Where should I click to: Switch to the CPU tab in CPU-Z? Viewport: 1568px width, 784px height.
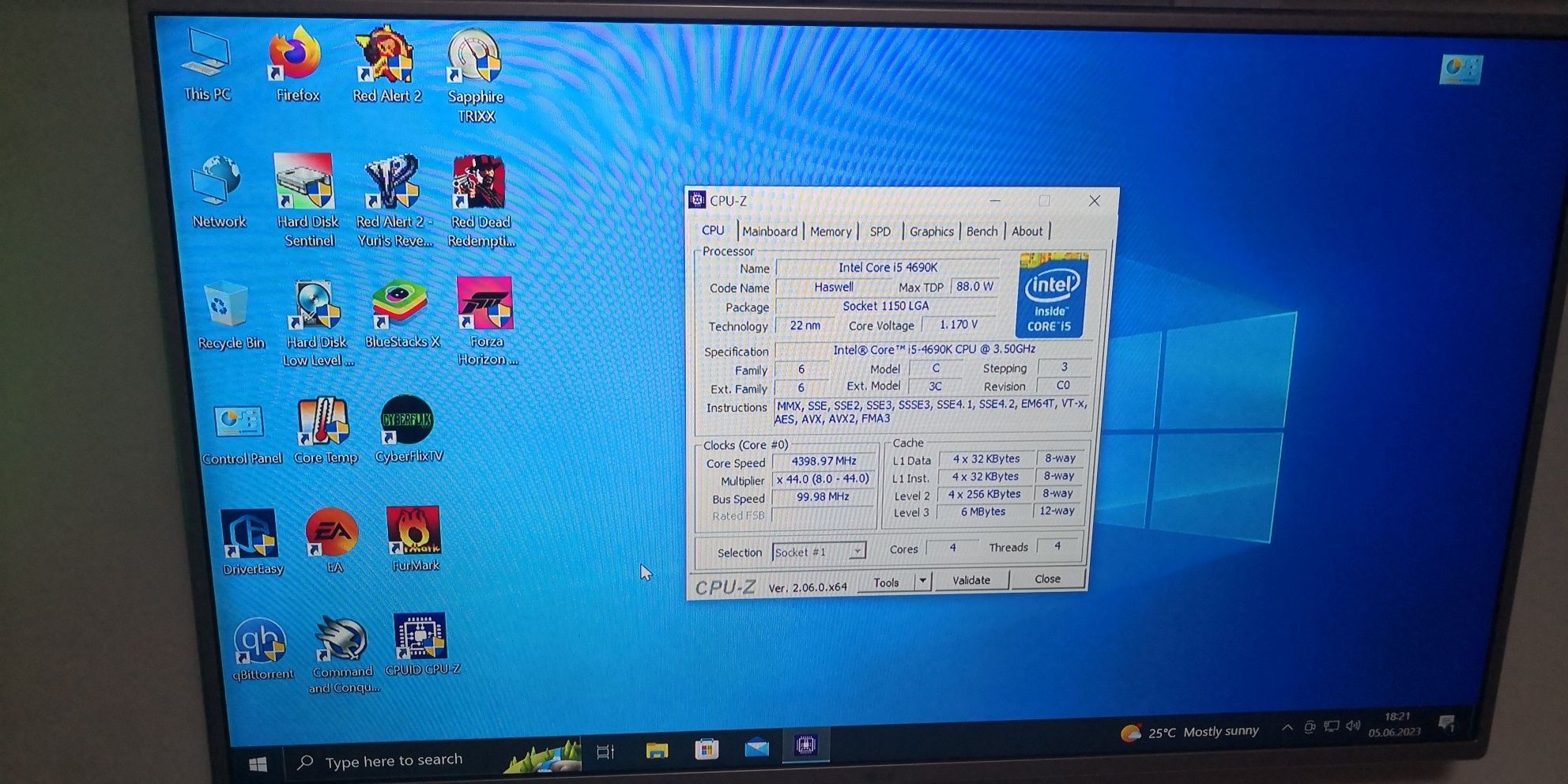(713, 230)
